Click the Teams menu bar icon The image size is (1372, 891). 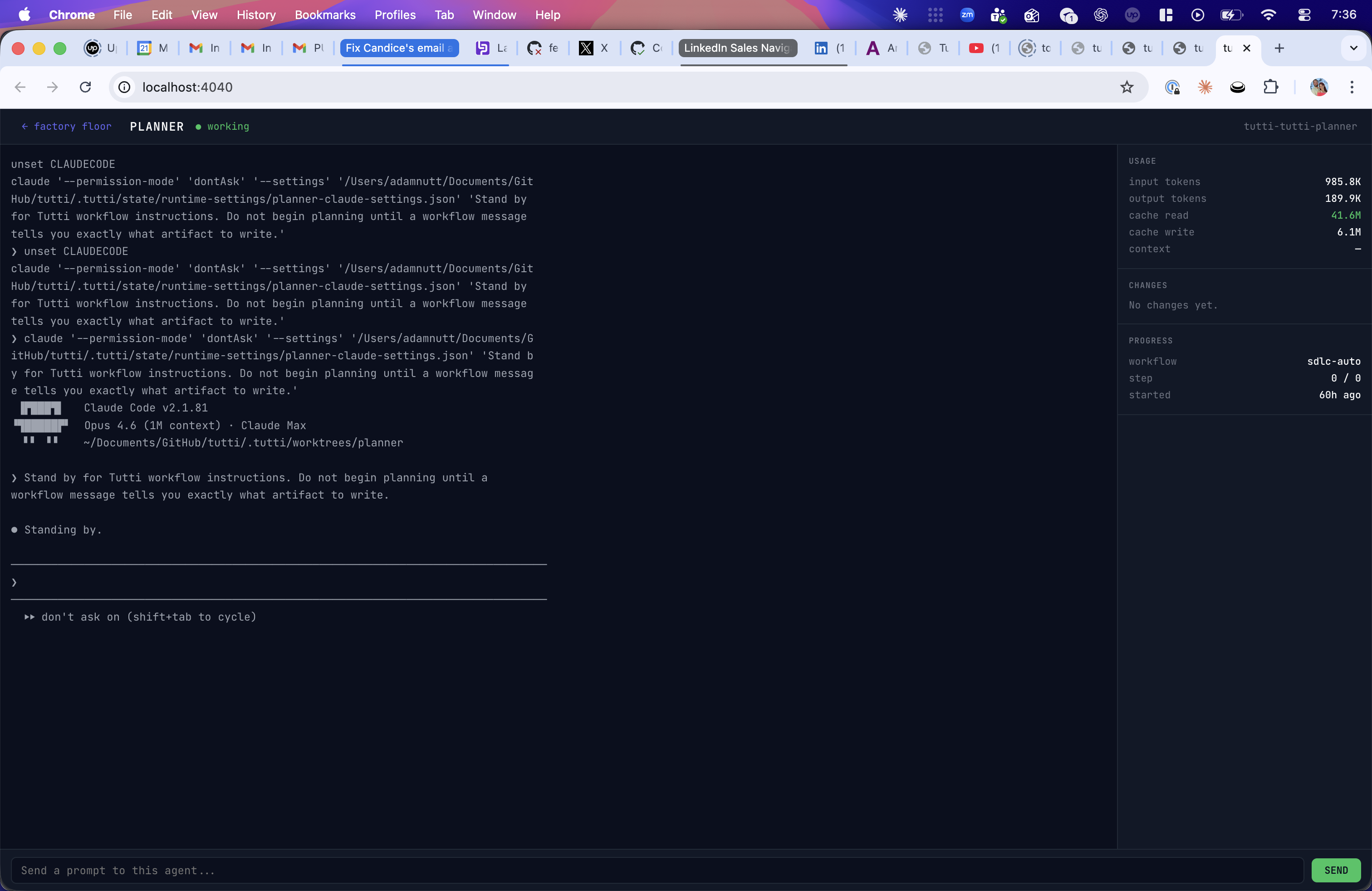point(999,15)
